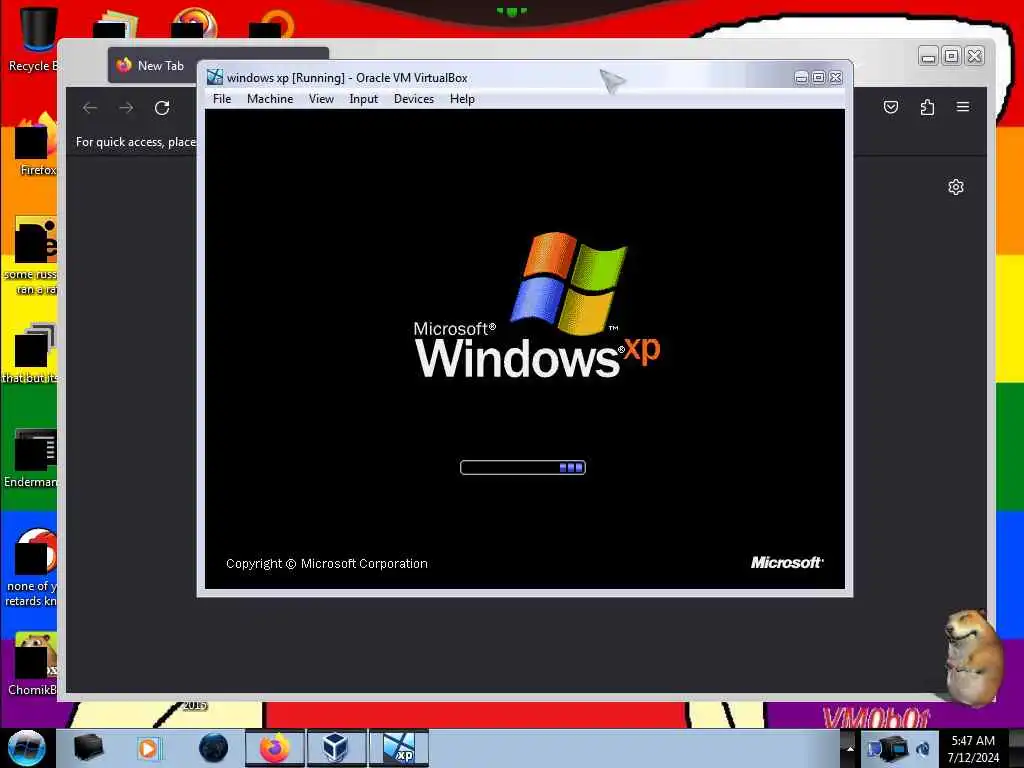Open the 'none of y' desktop icon
The height and width of the screenshot is (768, 1024).
click(x=33, y=568)
